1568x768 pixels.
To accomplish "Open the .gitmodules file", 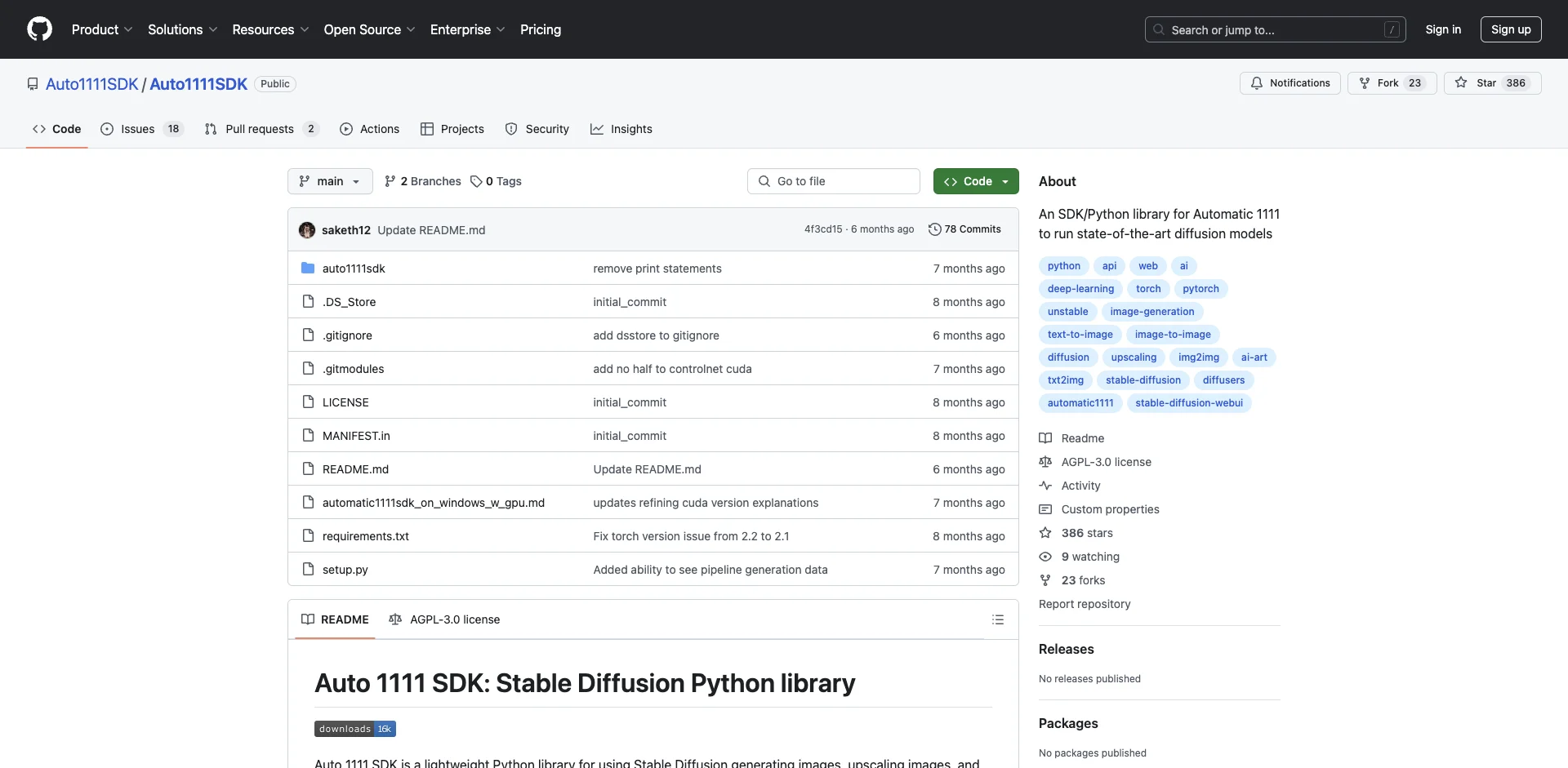I will click(x=353, y=369).
